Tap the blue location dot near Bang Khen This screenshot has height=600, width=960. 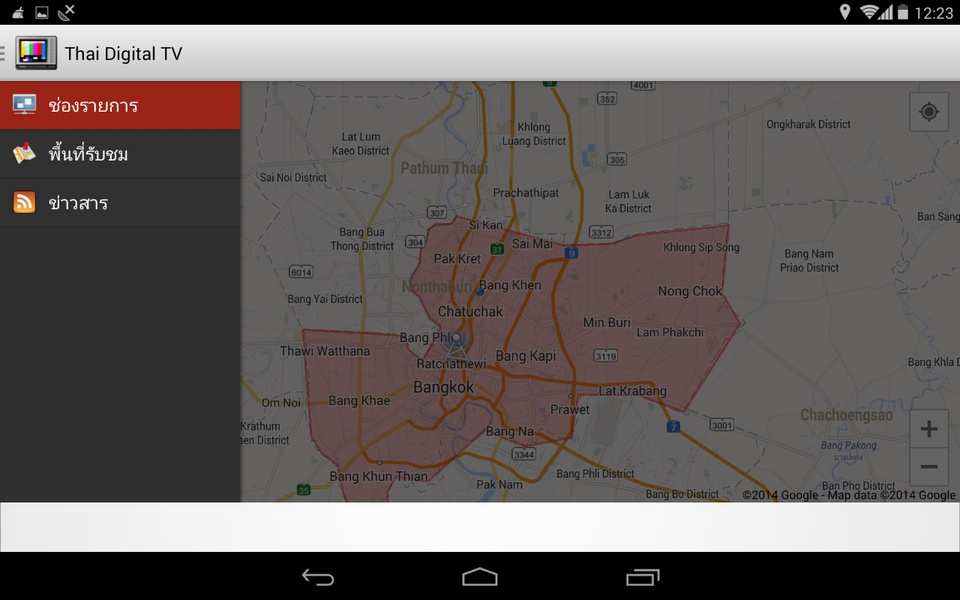[480, 293]
